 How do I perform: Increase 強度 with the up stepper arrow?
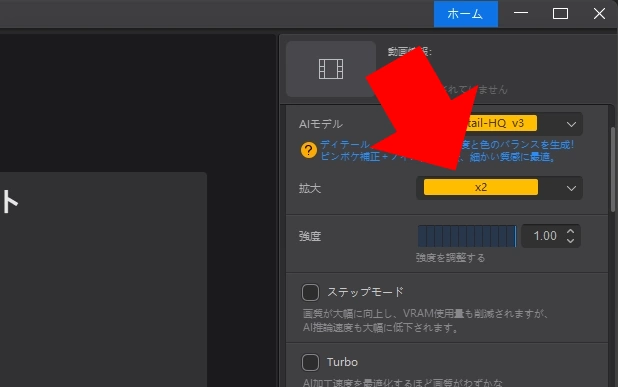pyautogui.click(x=570, y=231)
